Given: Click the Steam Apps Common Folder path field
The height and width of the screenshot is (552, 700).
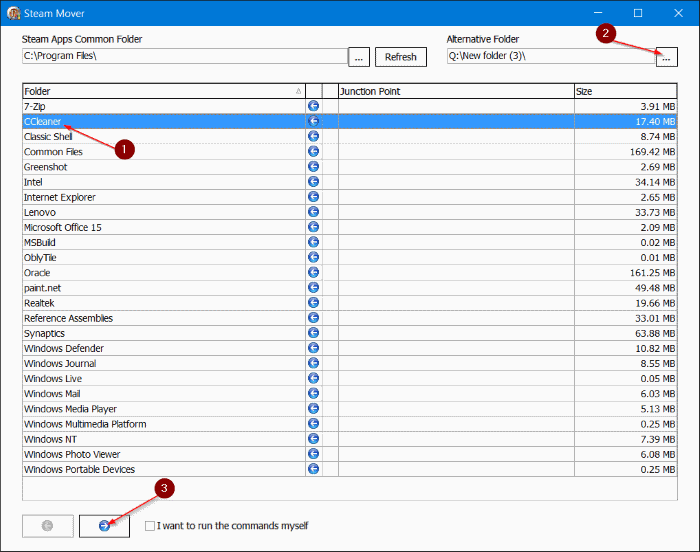Looking at the screenshot, I should [185, 56].
